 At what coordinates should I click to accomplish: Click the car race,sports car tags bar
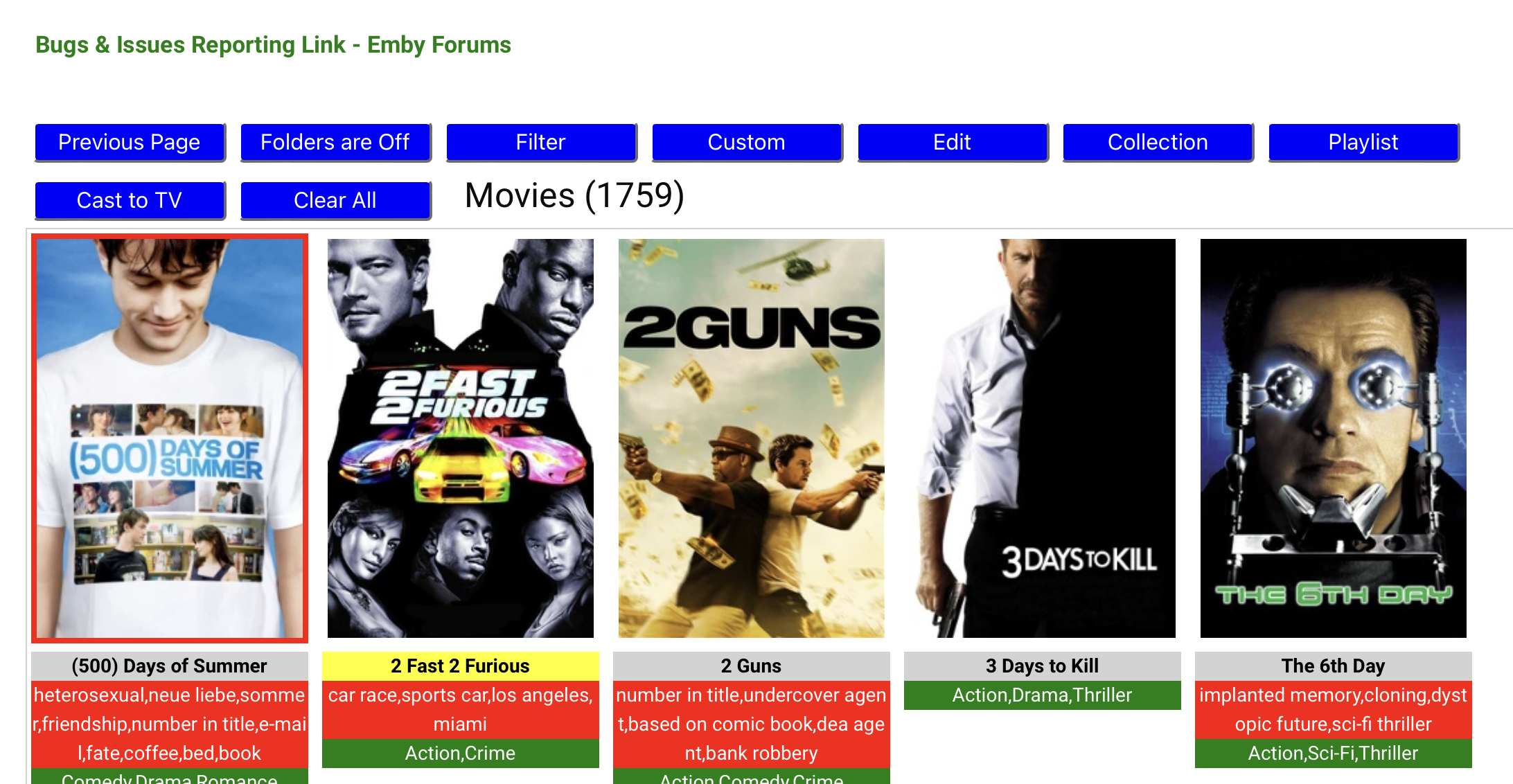point(460,709)
